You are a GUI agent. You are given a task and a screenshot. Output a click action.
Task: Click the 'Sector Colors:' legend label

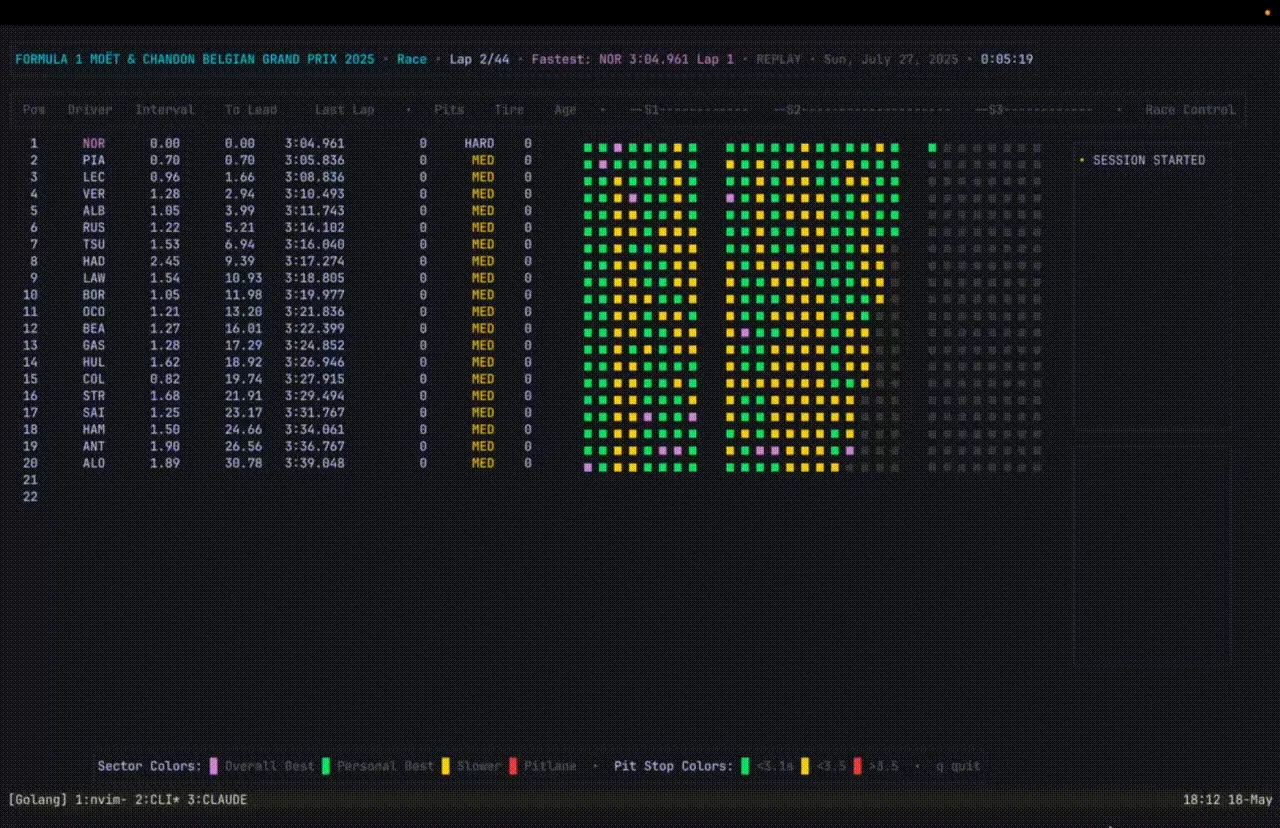(150, 766)
